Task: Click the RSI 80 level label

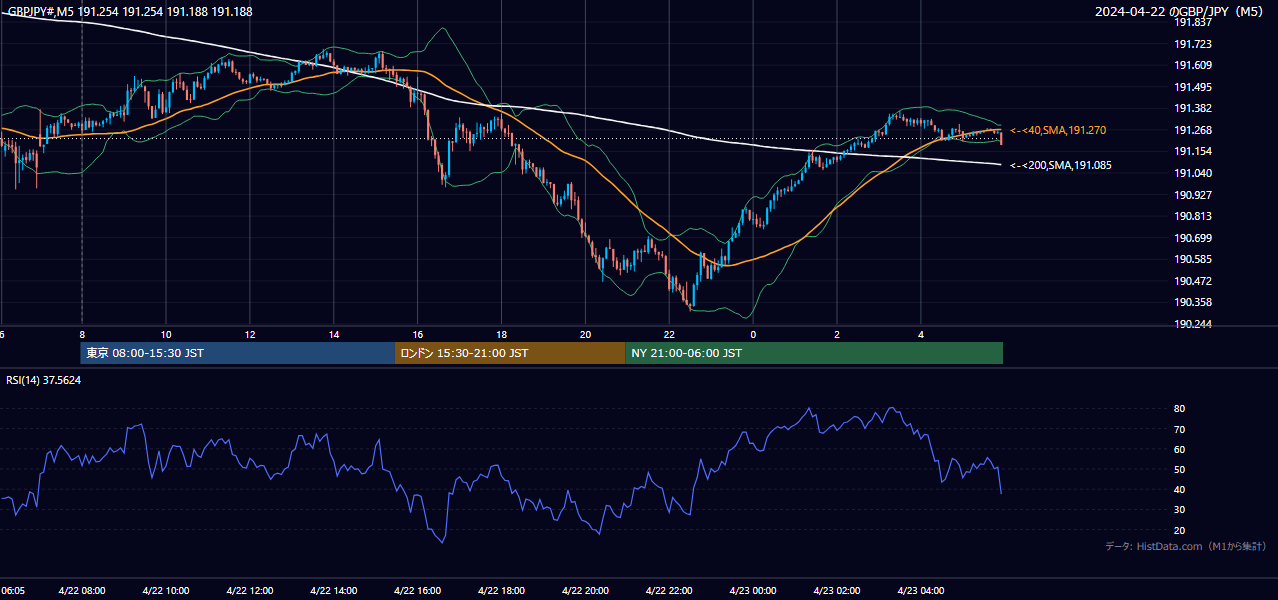Action: point(1179,409)
